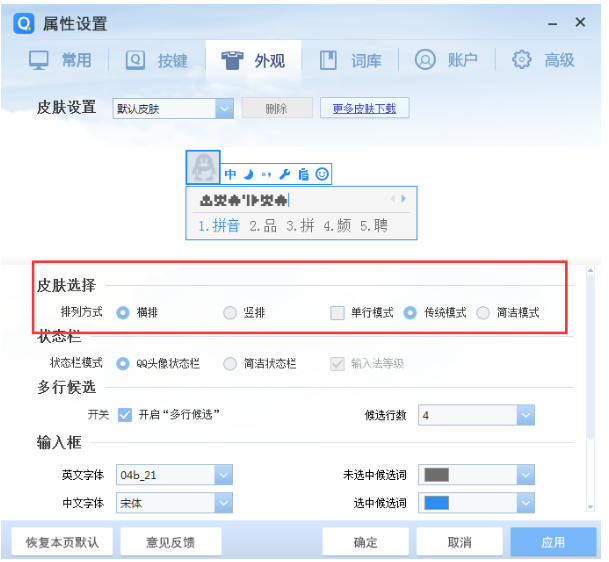
Task: Click the gear icon of 高级 tab
Action: coord(522,60)
